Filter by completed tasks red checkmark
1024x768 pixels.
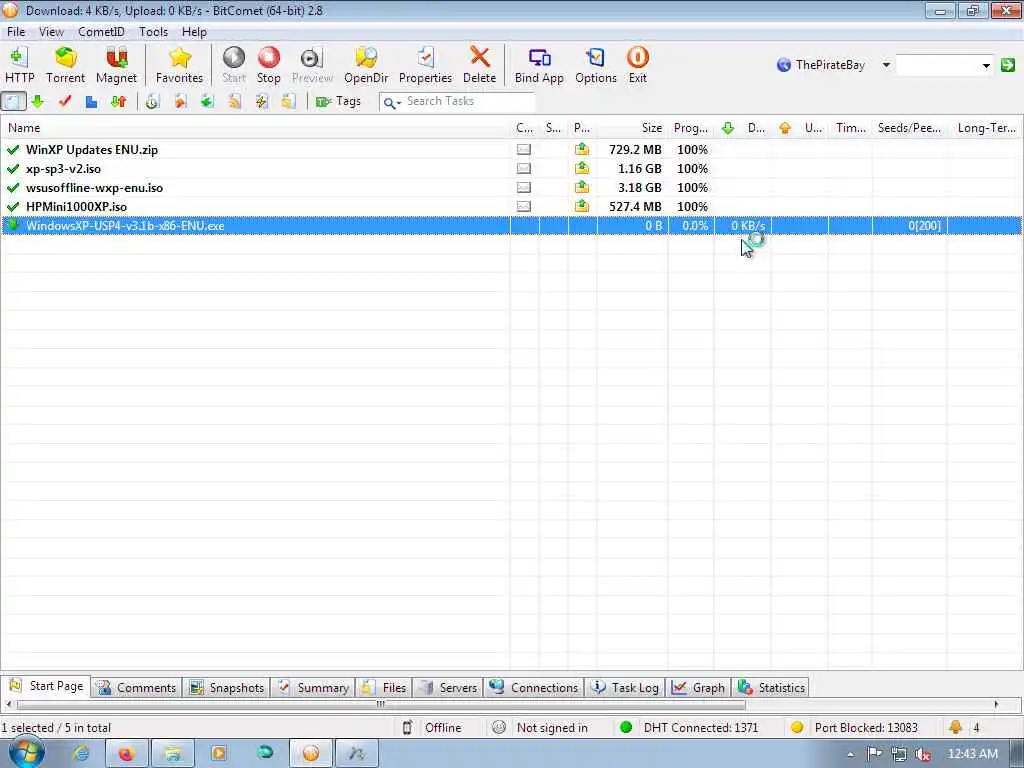tap(65, 101)
